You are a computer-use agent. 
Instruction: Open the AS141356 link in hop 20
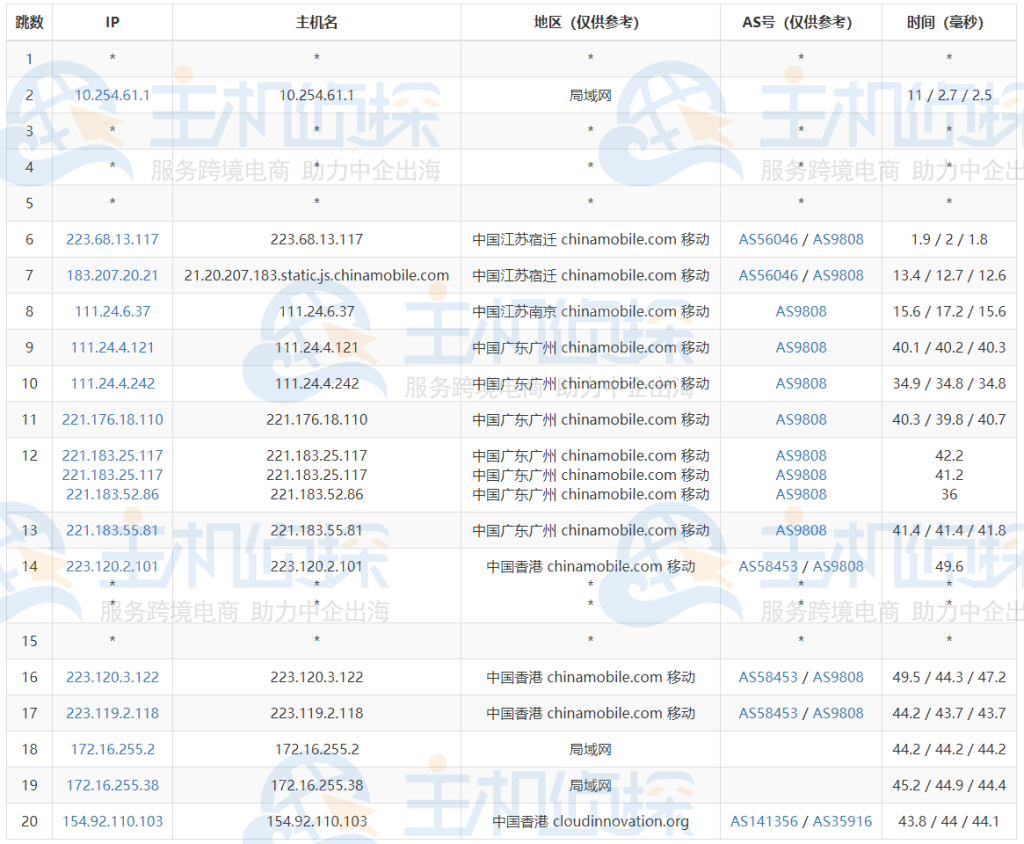(x=764, y=821)
